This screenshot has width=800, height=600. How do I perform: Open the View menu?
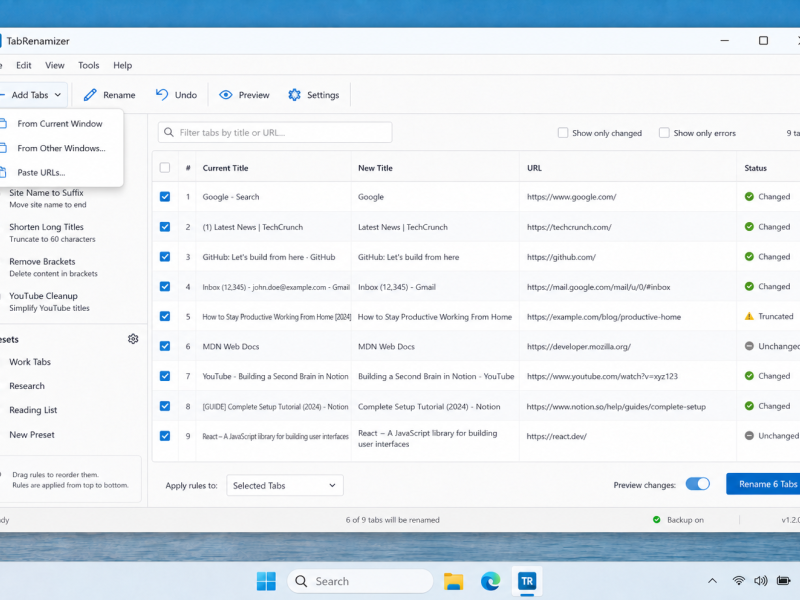click(x=55, y=65)
